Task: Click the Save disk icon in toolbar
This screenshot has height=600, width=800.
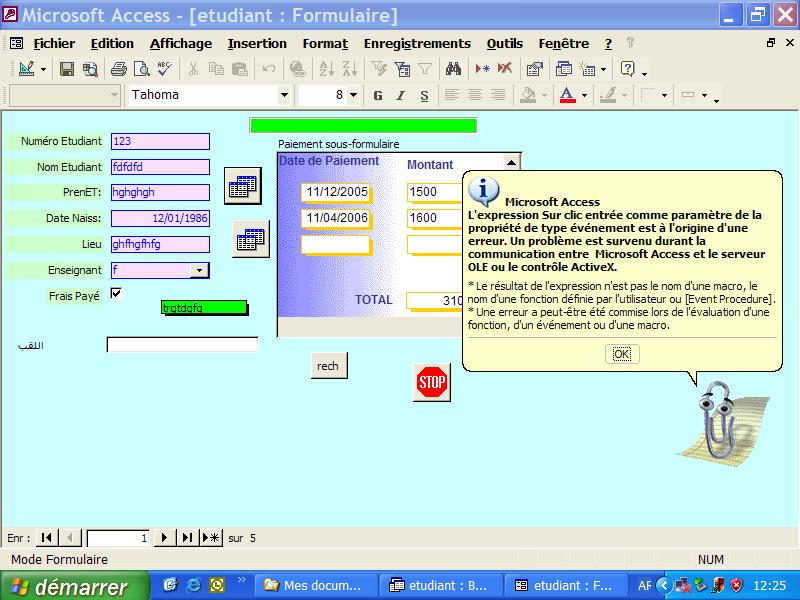Action: pos(67,69)
